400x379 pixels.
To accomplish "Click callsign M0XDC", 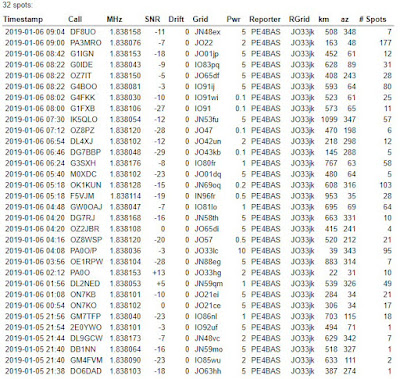I will (83, 174).
